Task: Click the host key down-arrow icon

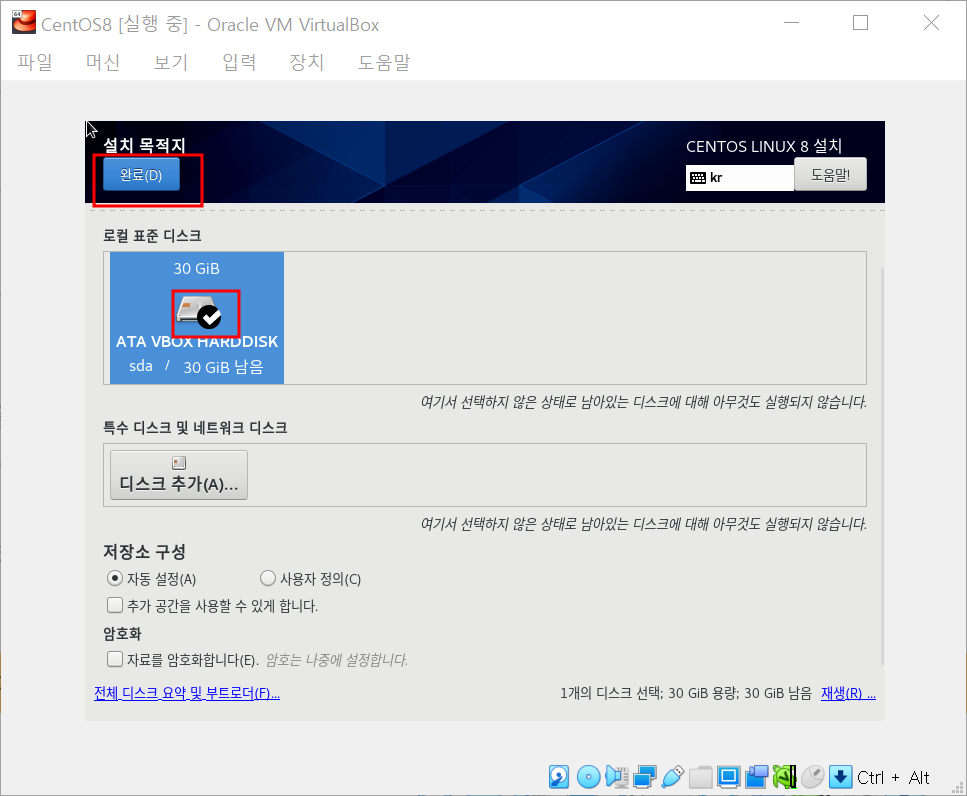Action: (841, 777)
